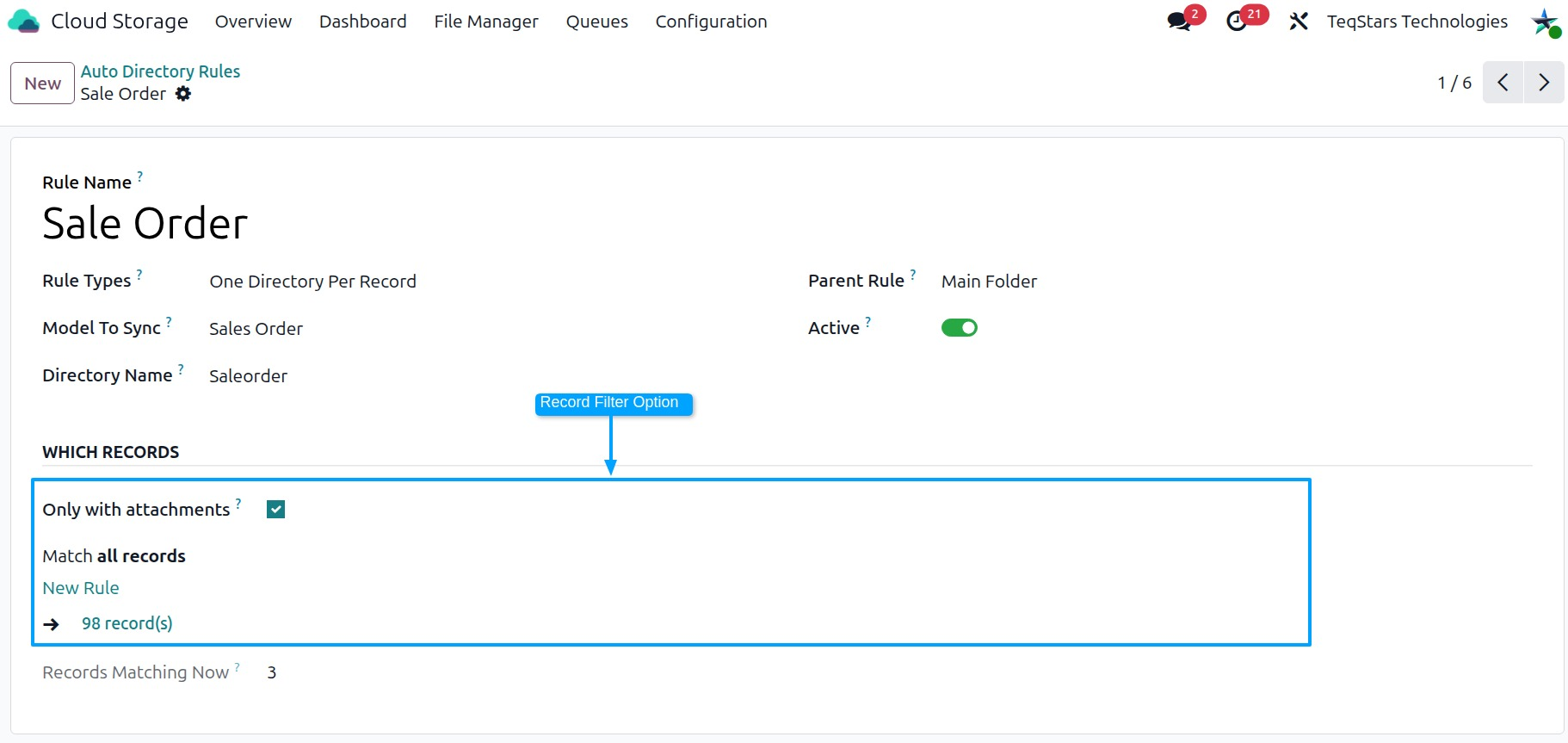Go to the previous record arrow

tap(1503, 83)
